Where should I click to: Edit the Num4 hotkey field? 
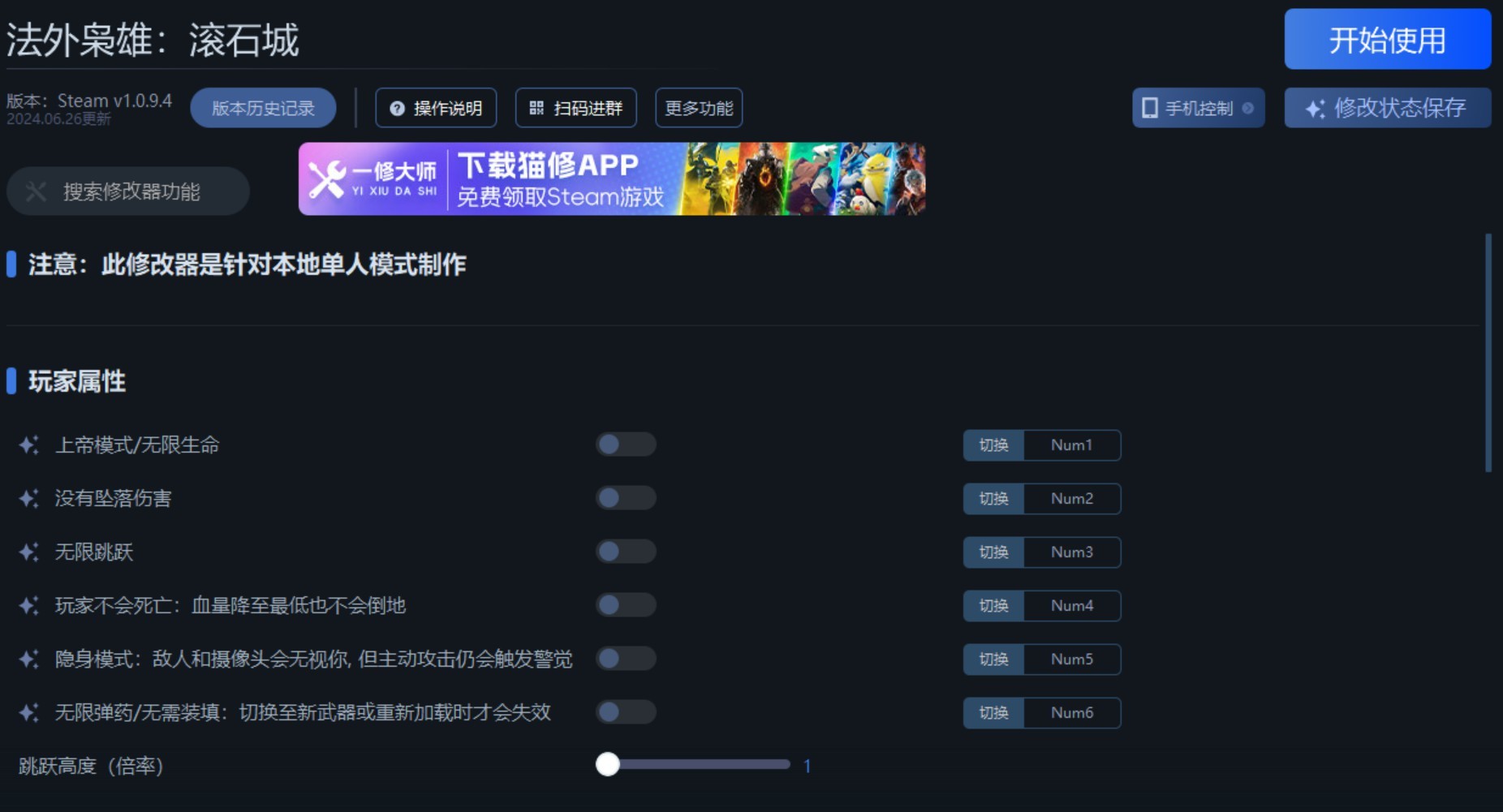1072,606
